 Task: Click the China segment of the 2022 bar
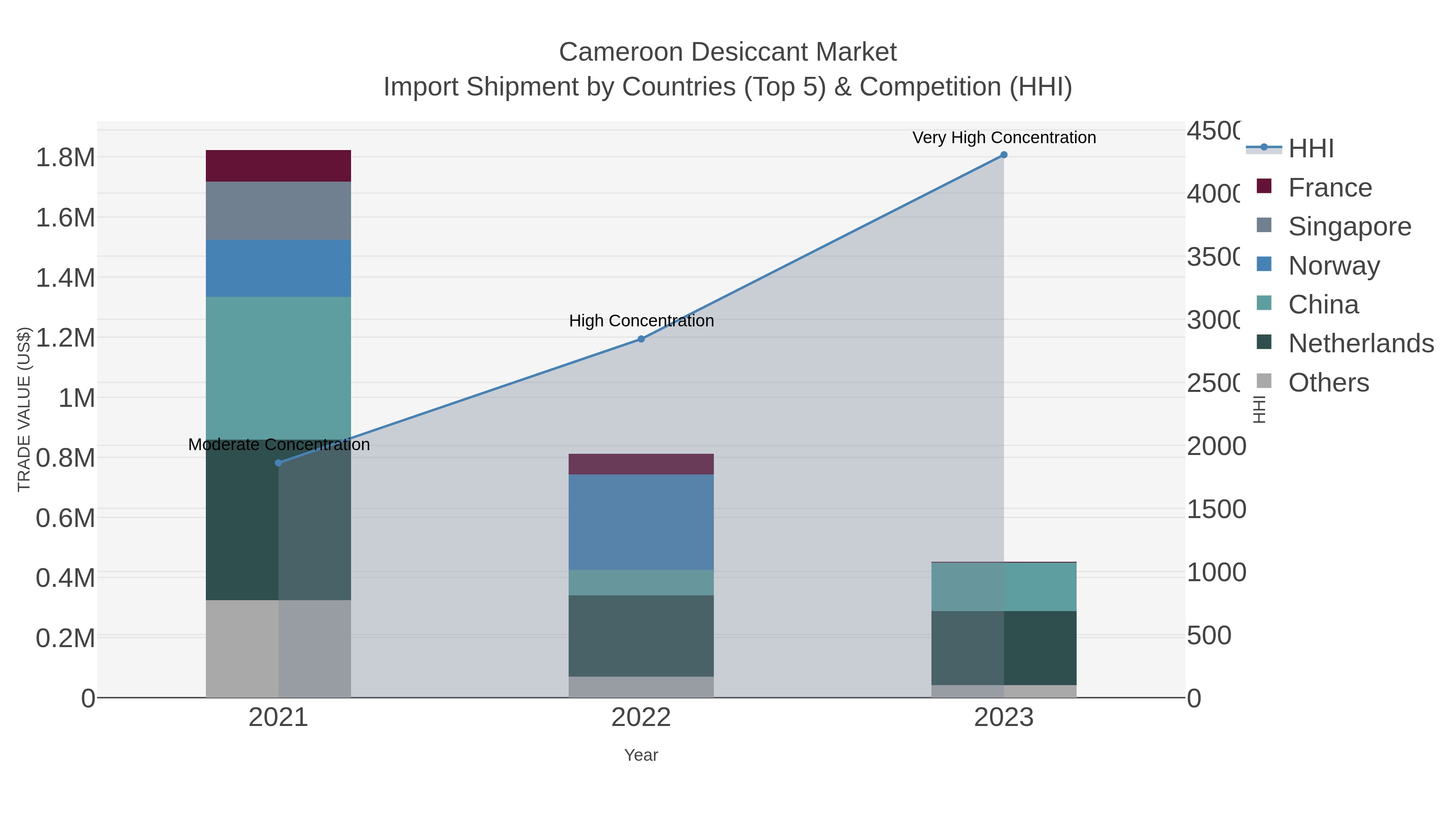click(641, 583)
